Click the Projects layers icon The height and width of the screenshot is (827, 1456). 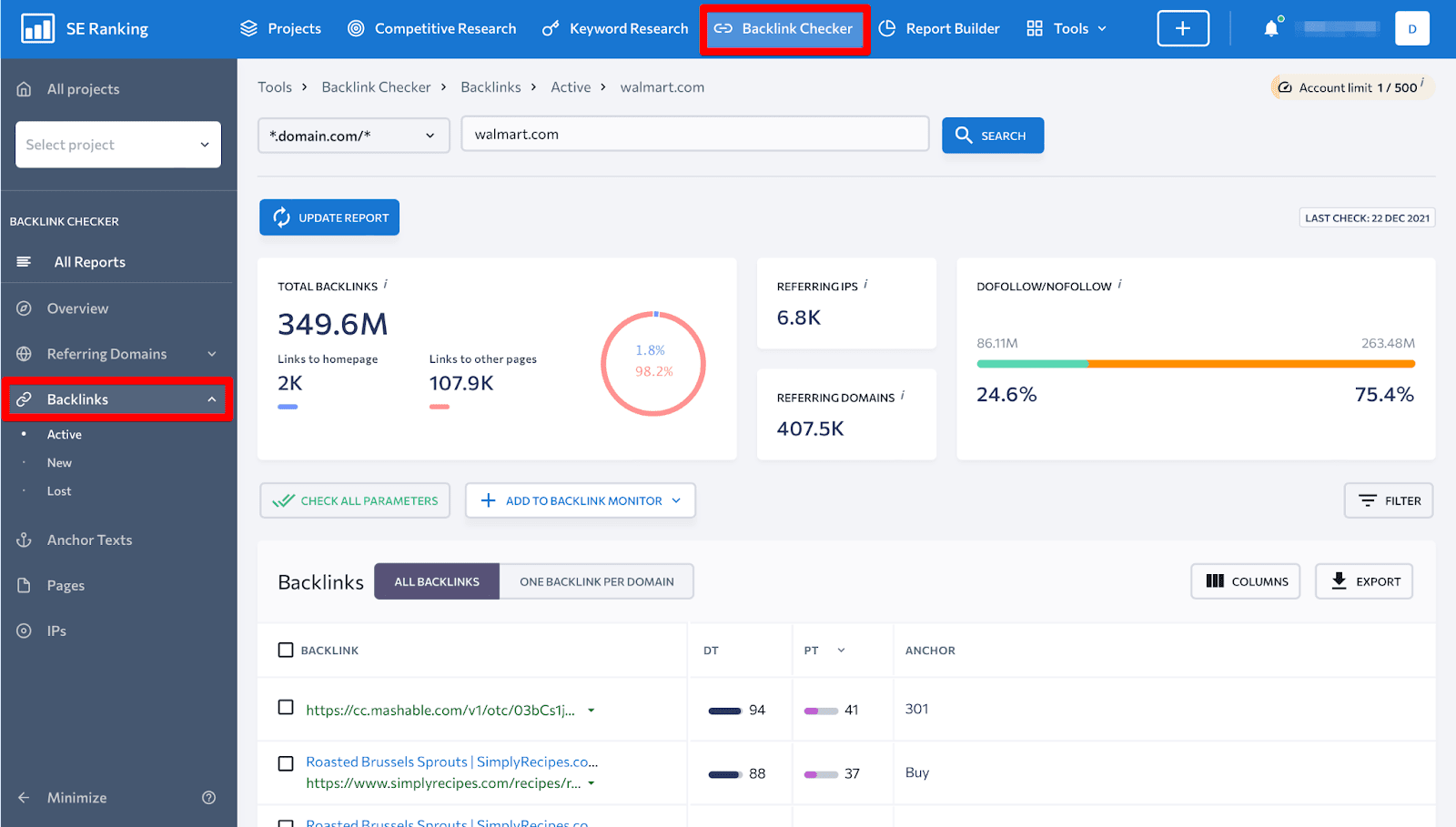coord(248,29)
